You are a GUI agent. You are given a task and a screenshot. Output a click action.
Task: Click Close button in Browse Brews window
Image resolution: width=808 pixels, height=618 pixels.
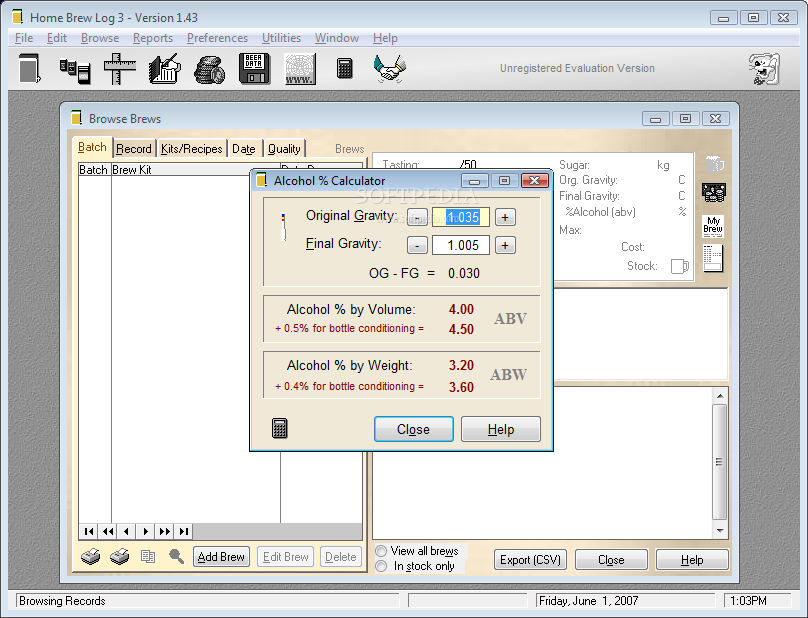pos(611,560)
